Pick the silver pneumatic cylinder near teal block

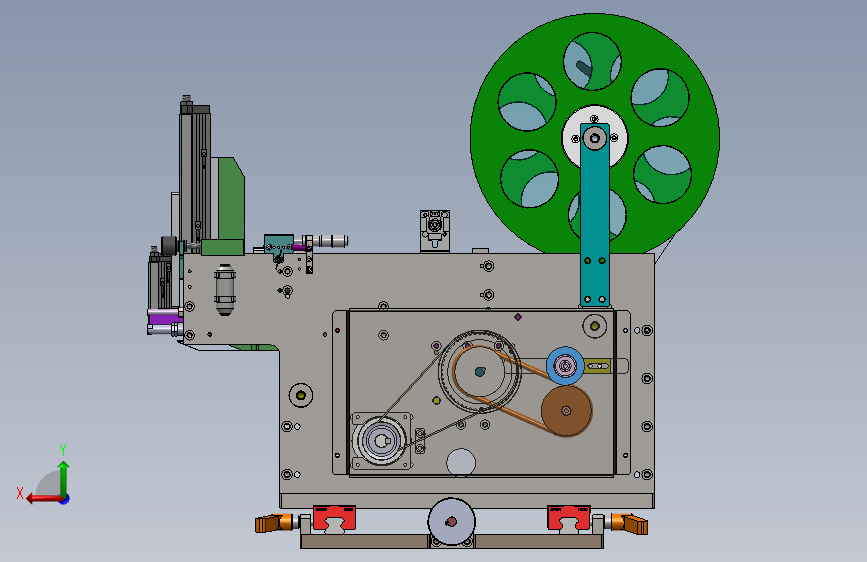pyautogui.click(x=330, y=241)
